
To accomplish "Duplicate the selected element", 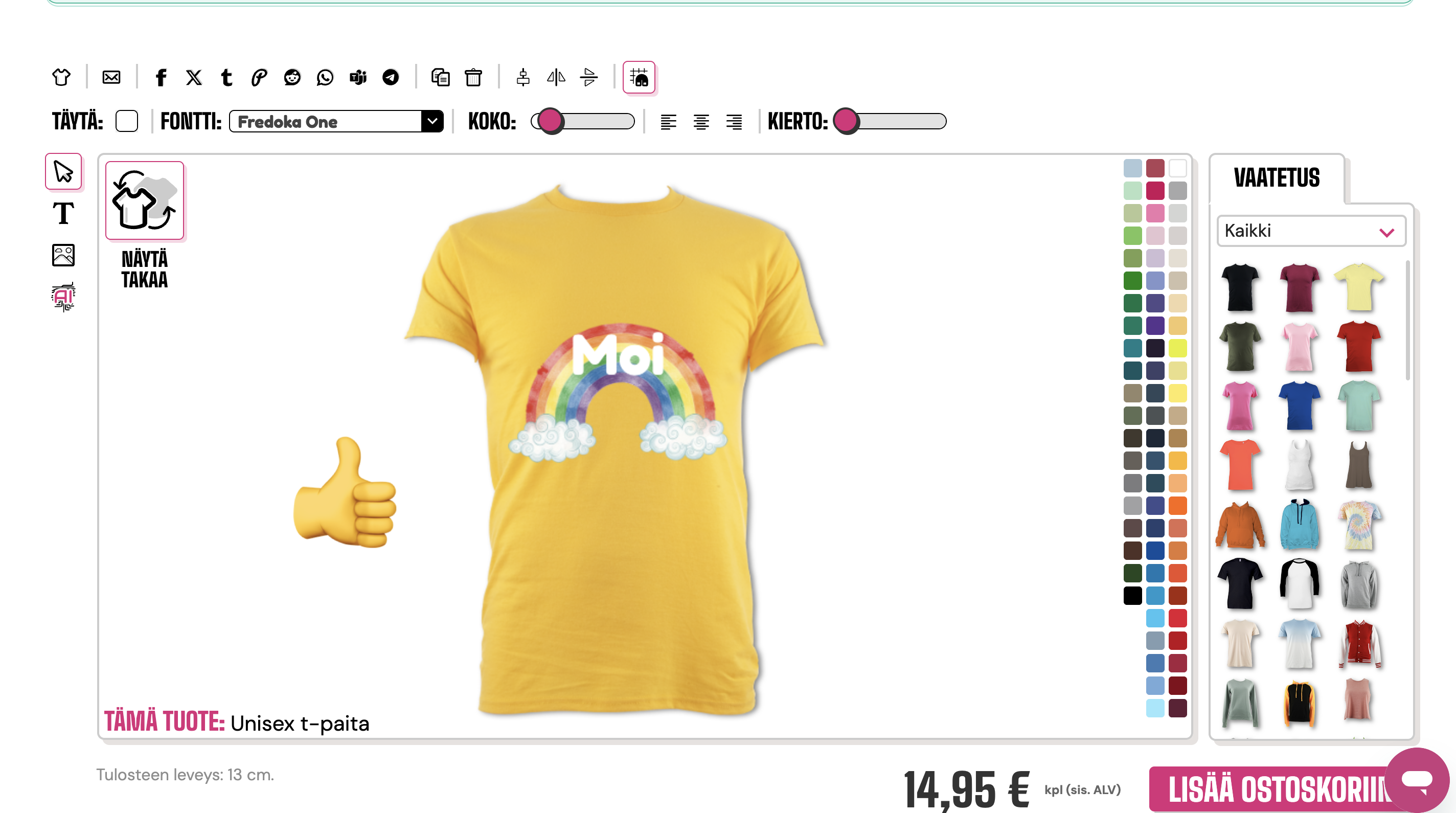I will (x=440, y=77).
